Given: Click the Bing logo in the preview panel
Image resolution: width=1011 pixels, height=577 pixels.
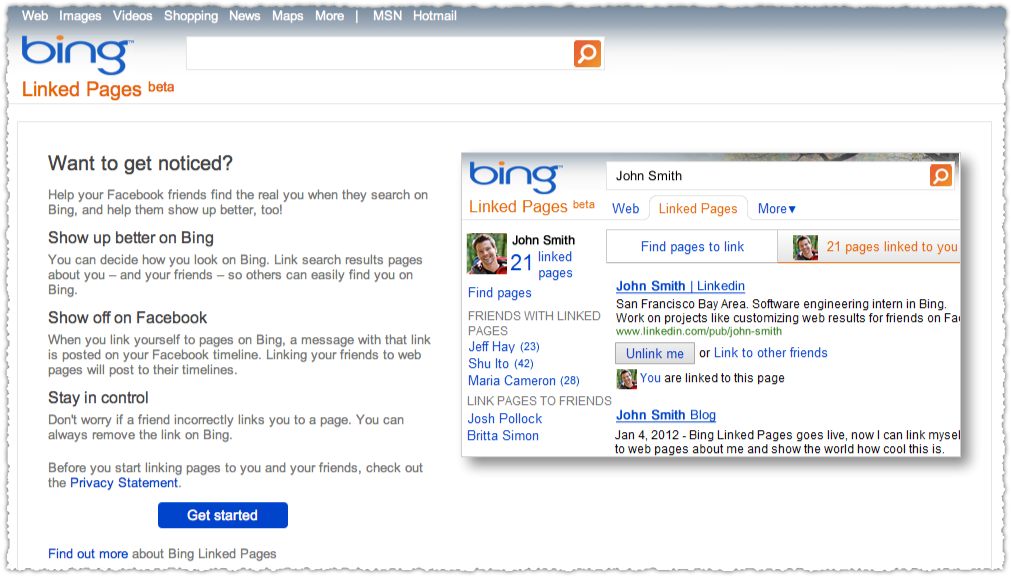Looking at the screenshot, I should point(515,176).
